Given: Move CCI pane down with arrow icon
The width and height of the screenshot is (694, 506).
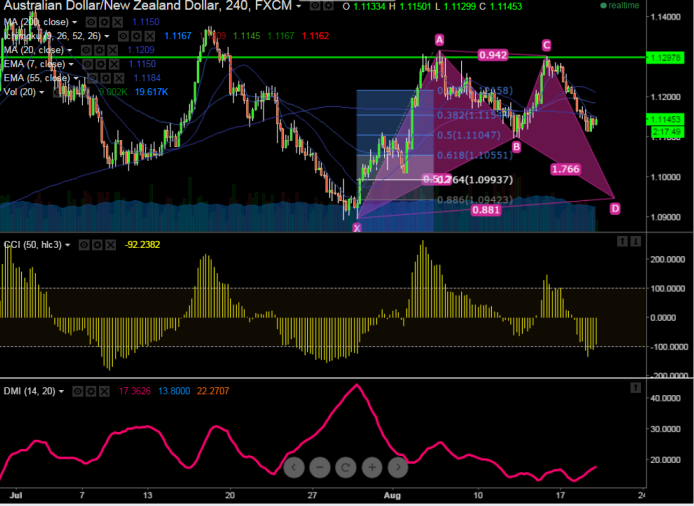Looking at the screenshot, I should pos(636,241).
